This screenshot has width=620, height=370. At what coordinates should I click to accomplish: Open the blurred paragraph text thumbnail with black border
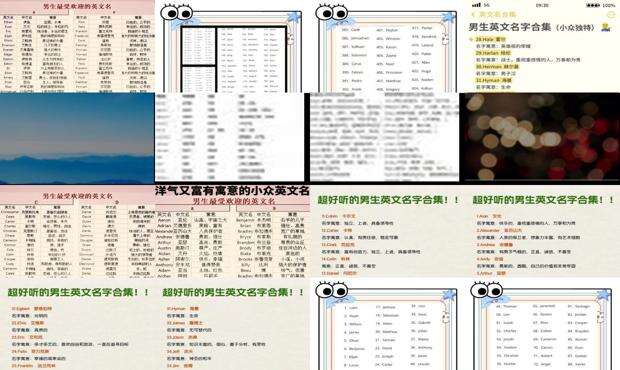click(384, 137)
